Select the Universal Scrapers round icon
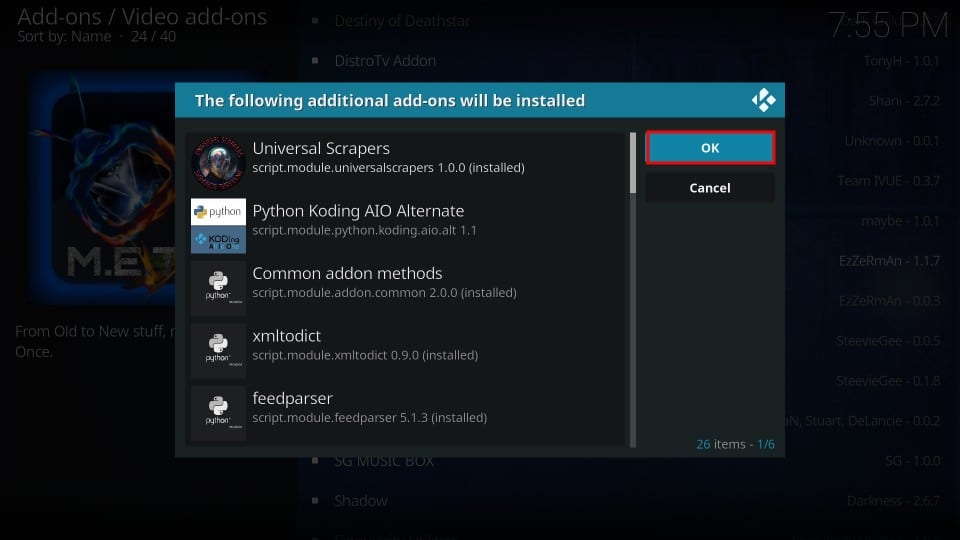This screenshot has height=540, width=960. click(218, 163)
